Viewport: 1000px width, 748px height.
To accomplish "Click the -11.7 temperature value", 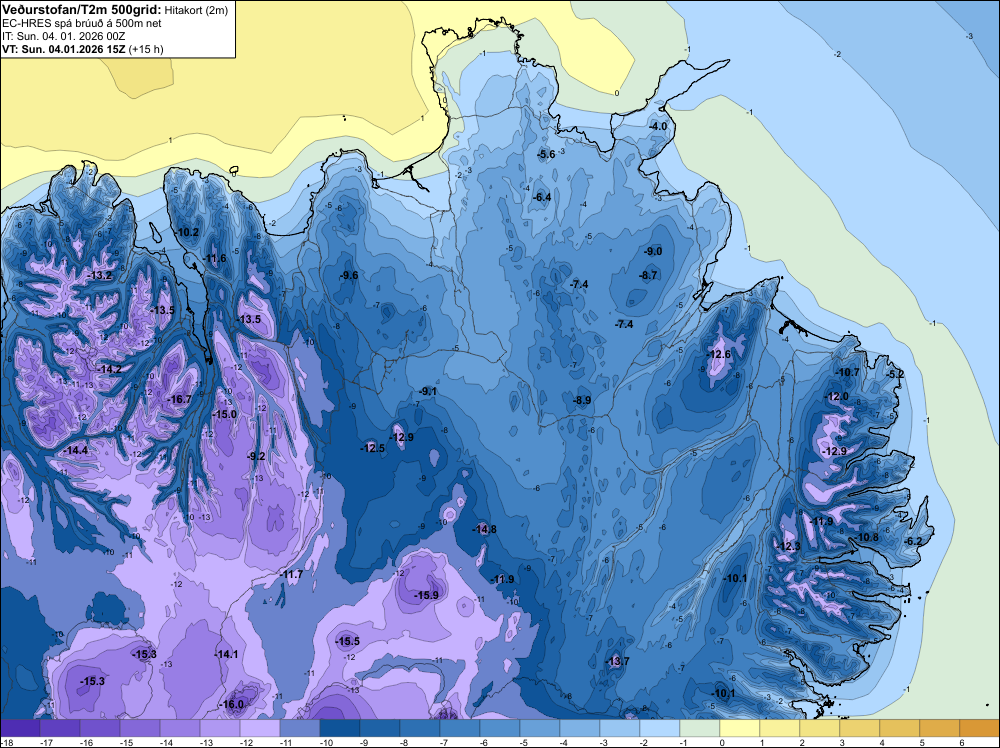I will [291, 575].
